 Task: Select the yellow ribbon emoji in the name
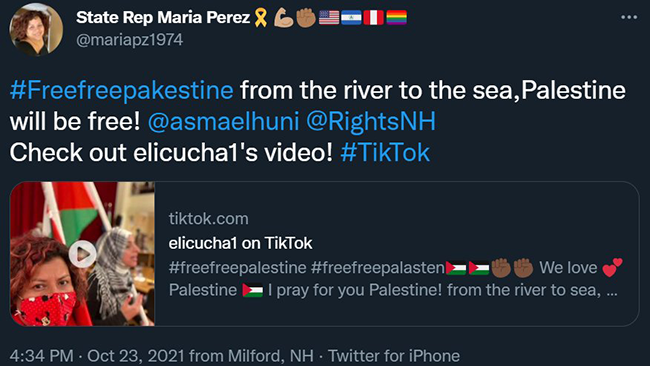click(x=261, y=18)
